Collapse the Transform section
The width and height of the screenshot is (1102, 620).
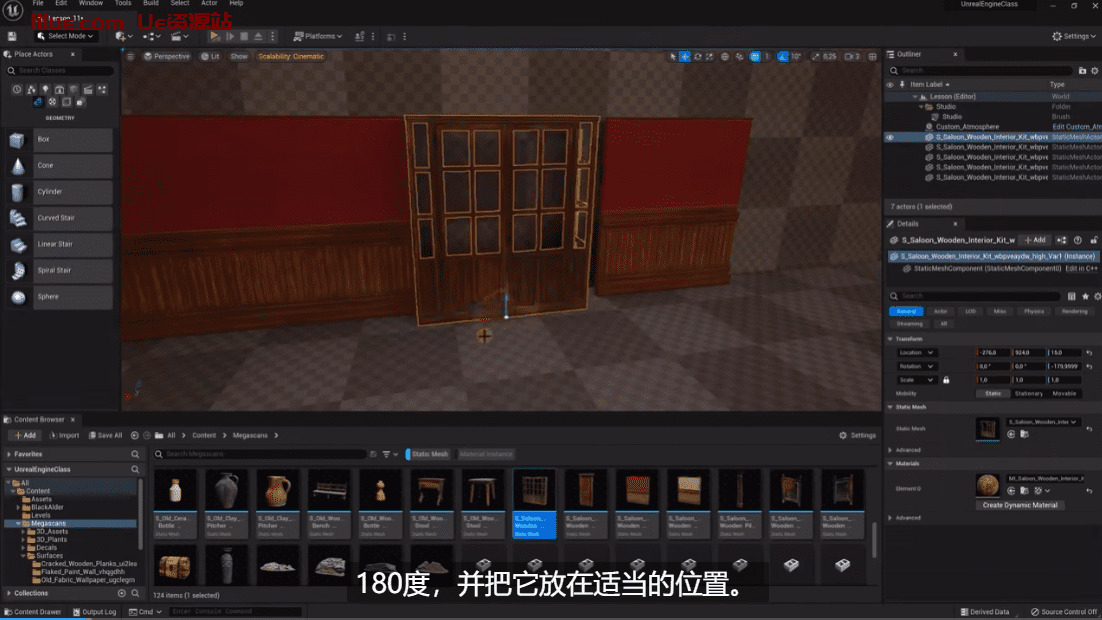pyautogui.click(x=891, y=339)
